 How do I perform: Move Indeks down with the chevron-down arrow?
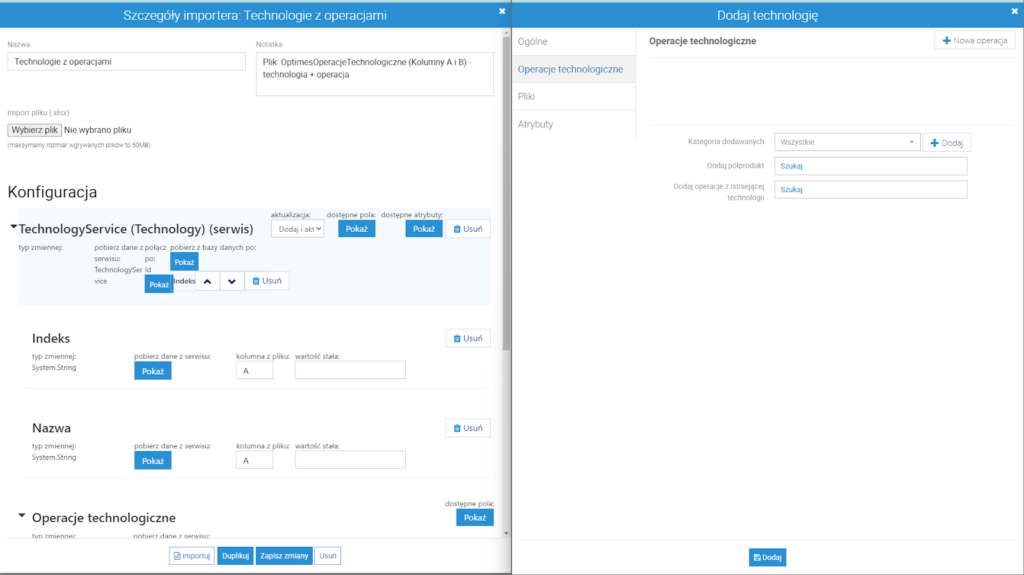pos(232,281)
